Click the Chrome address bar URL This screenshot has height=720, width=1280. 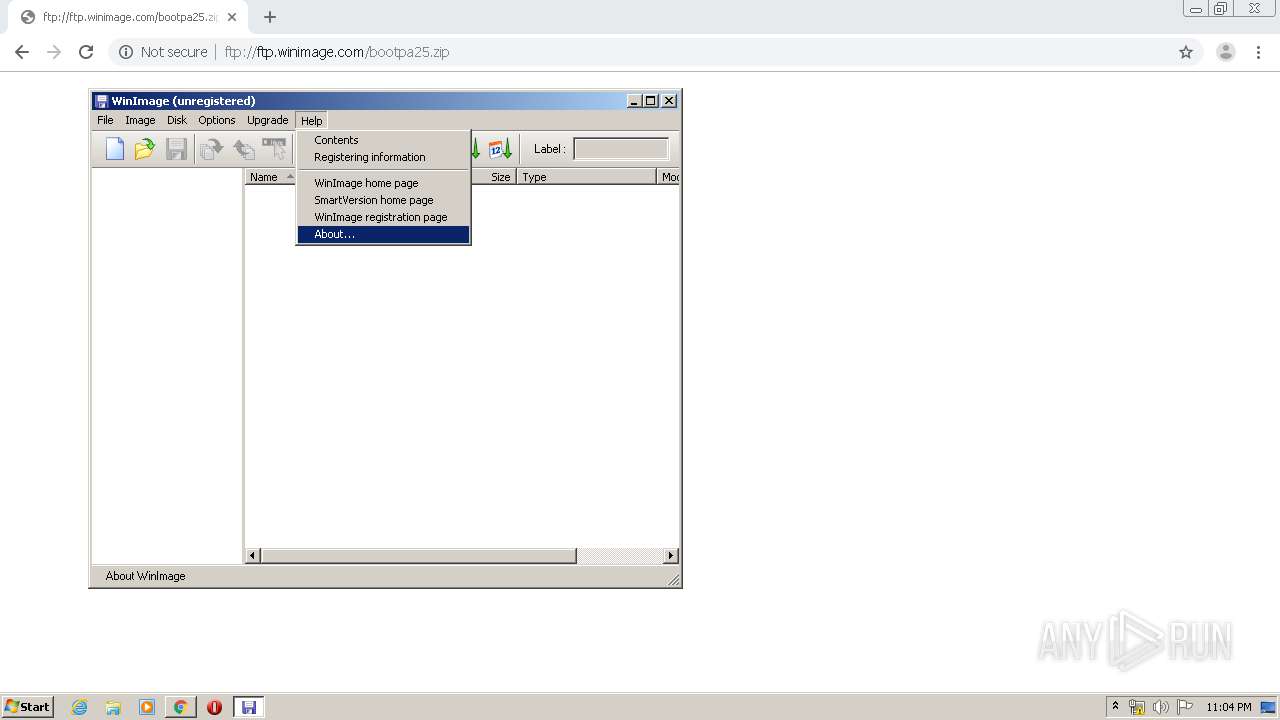337,52
